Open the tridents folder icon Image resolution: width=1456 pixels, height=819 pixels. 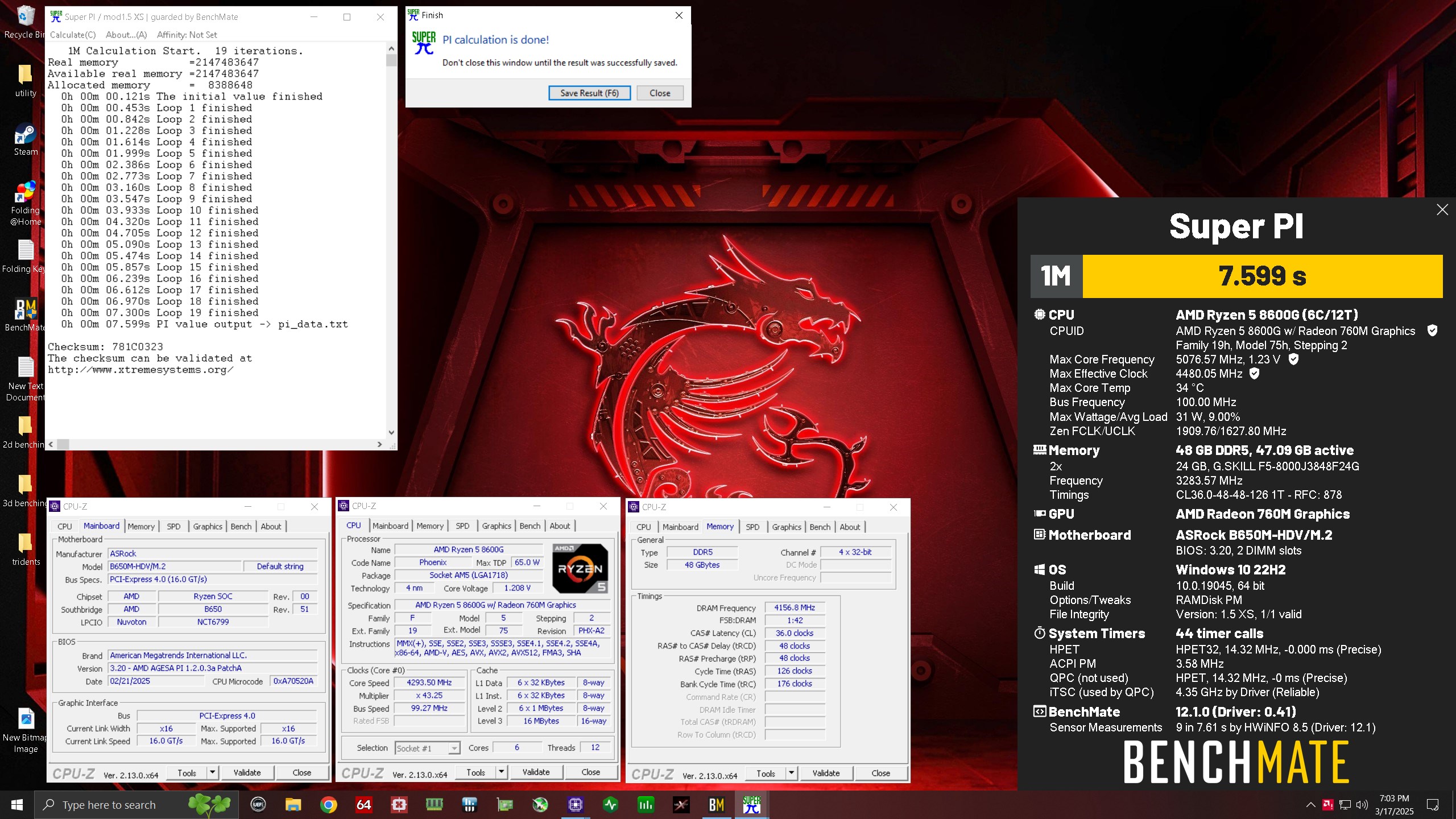click(25, 550)
